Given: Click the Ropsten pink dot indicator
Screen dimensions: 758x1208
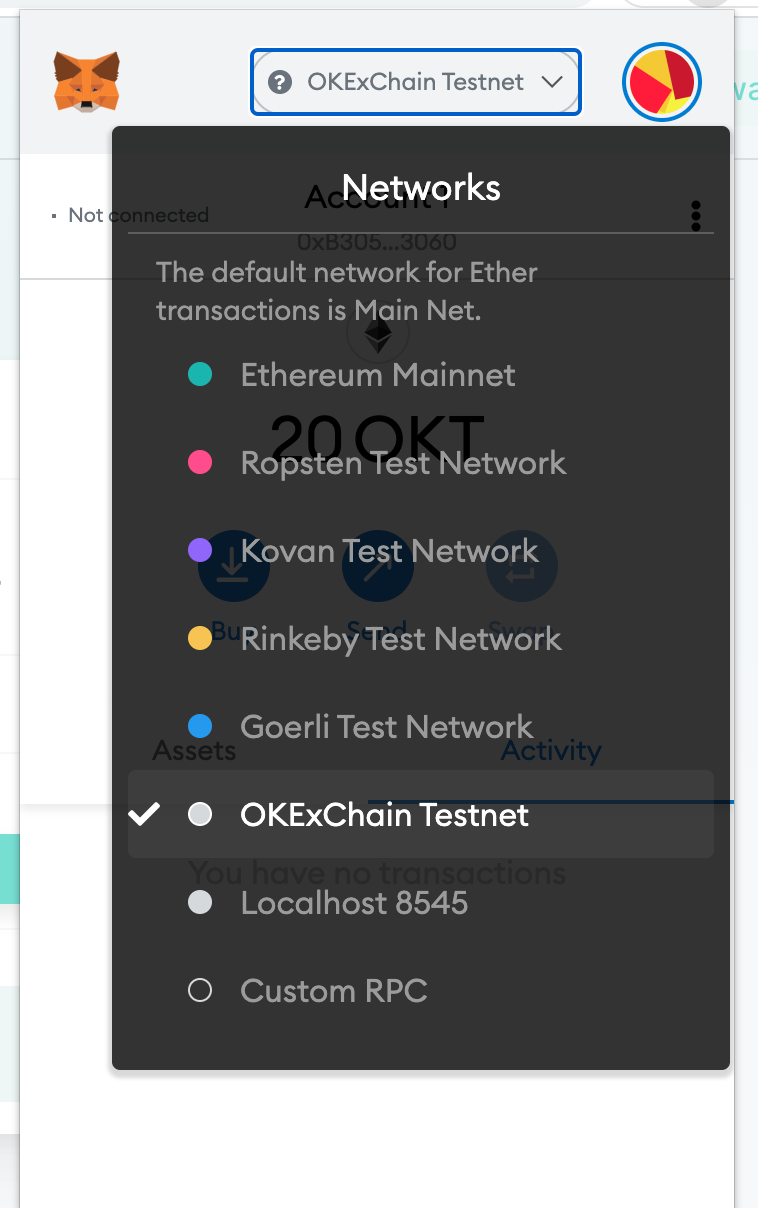Looking at the screenshot, I should [x=200, y=463].
